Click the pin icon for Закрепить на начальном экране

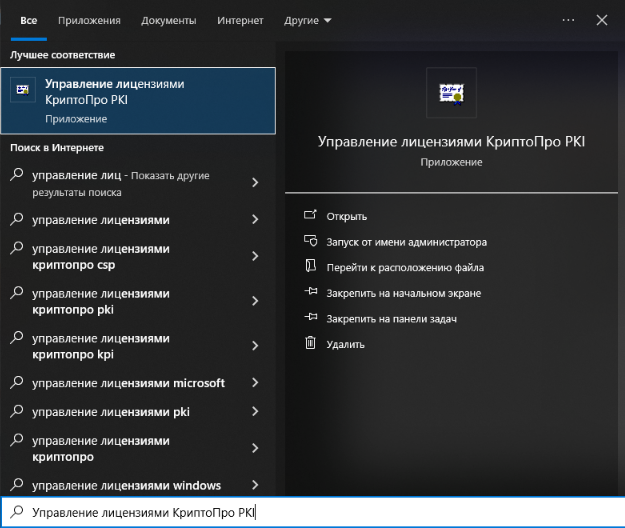pos(310,293)
